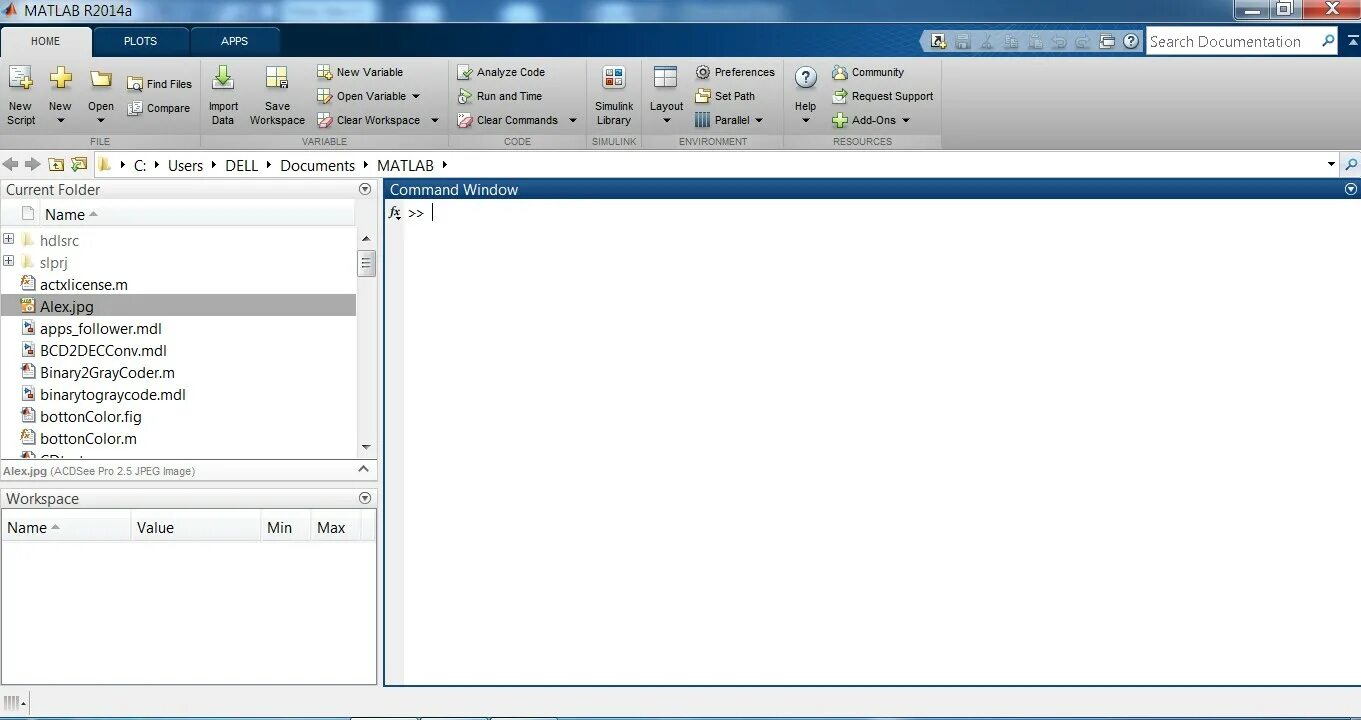Click the New Variable icon
This screenshot has height=720, width=1361.
[325, 72]
